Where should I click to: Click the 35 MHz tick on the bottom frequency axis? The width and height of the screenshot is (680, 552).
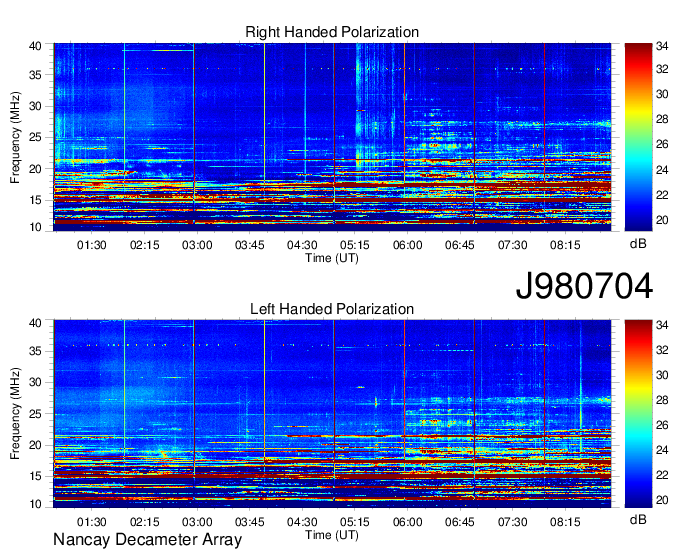(35, 351)
